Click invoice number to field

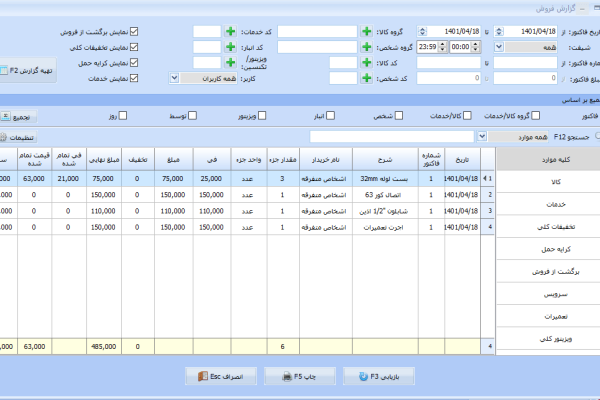coord(448,63)
